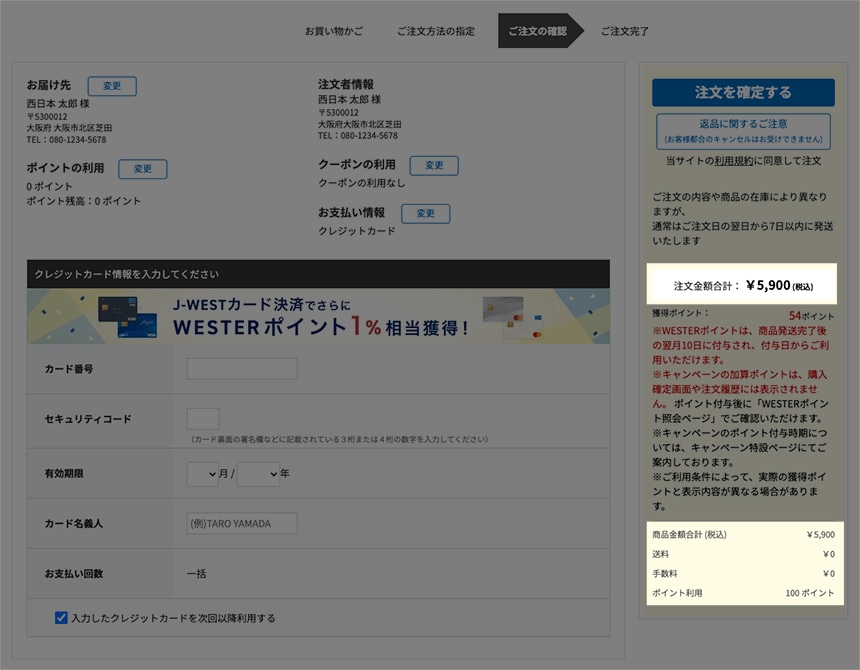
Task: Change the お届け先 delivery address
Action: (x=112, y=86)
